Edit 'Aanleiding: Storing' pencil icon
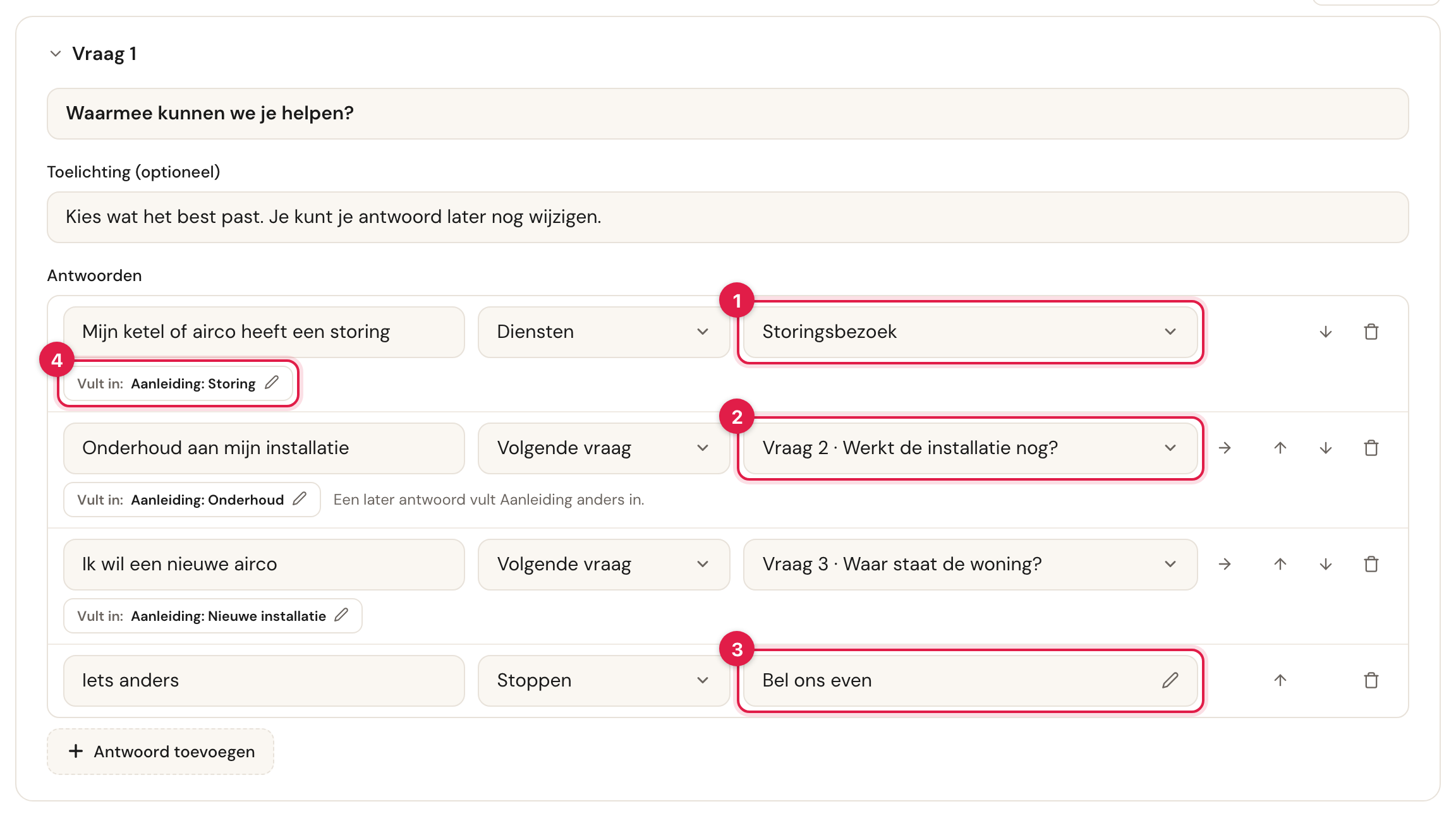The image size is (1456, 816). tap(272, 383)
